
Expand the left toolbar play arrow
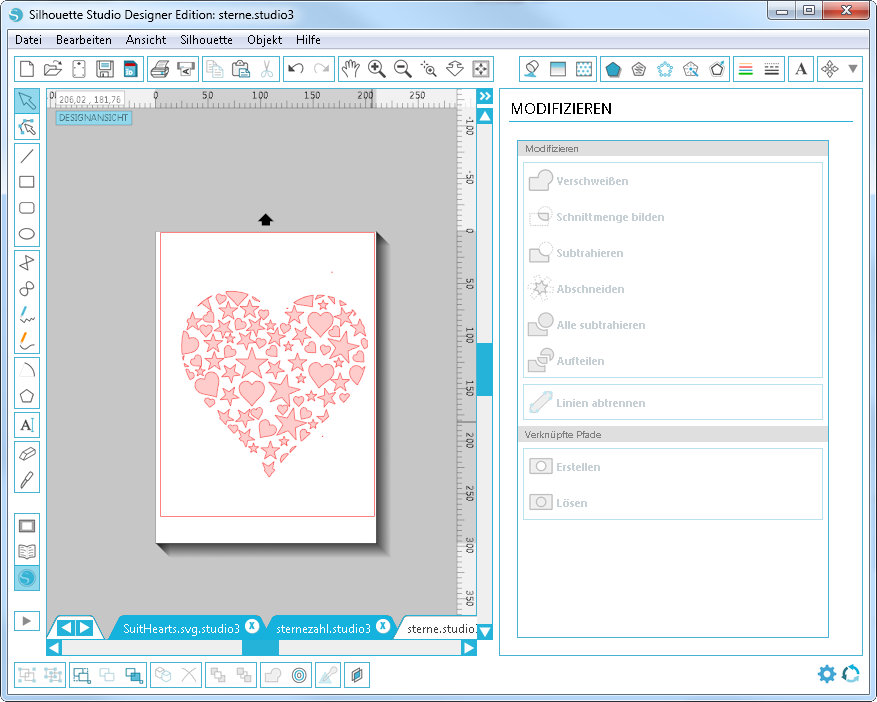click(x=27, y=621)
